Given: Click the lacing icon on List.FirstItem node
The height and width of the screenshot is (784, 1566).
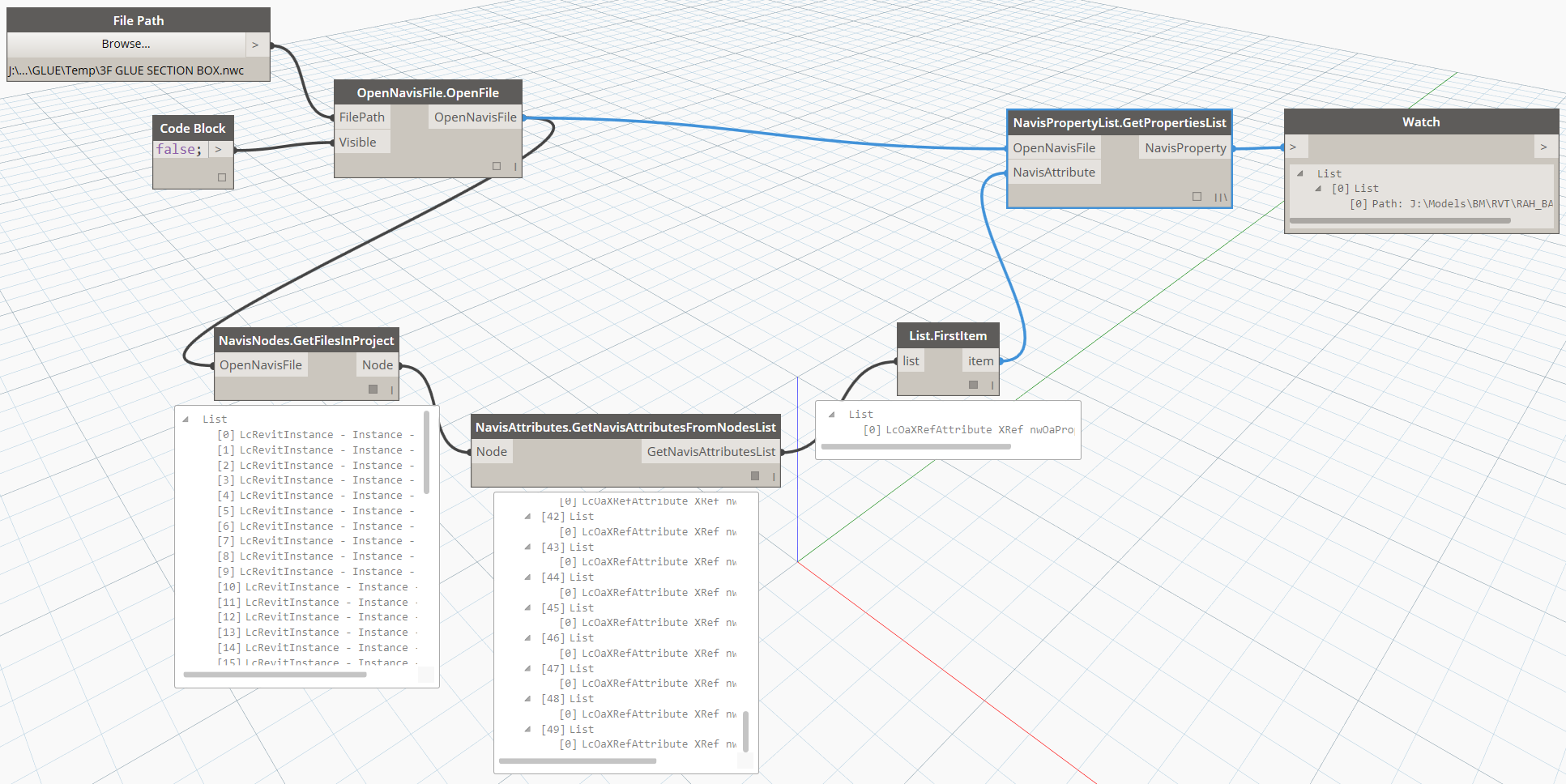Looking at the screenshot, I should pyautogui.click(x=992, y=386).
